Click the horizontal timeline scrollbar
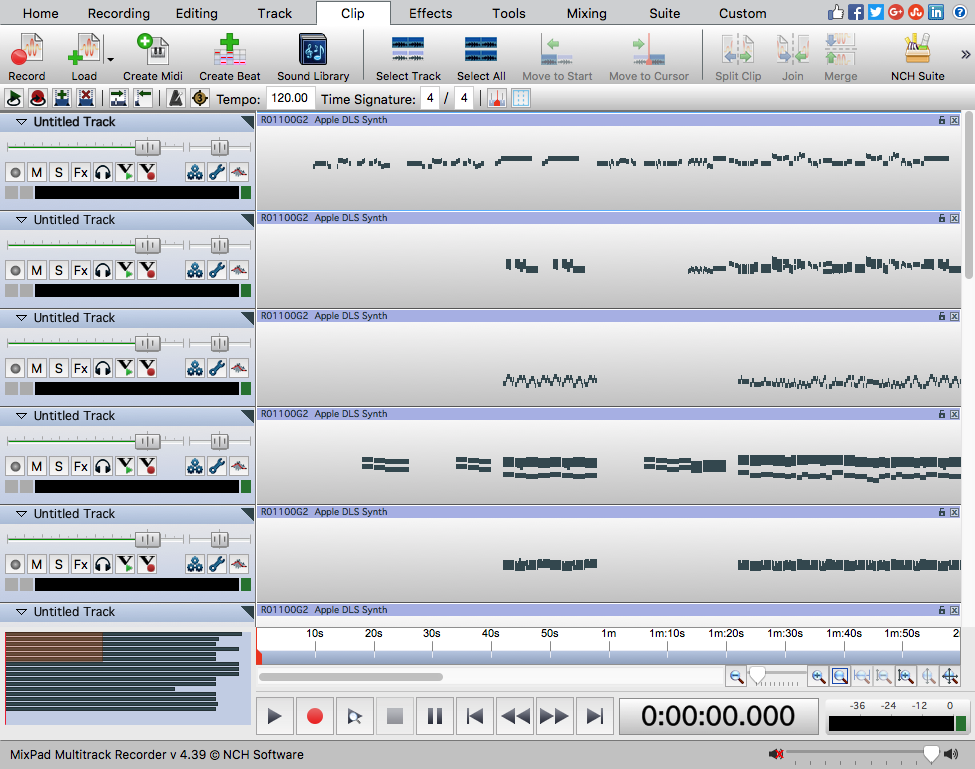 351,676
